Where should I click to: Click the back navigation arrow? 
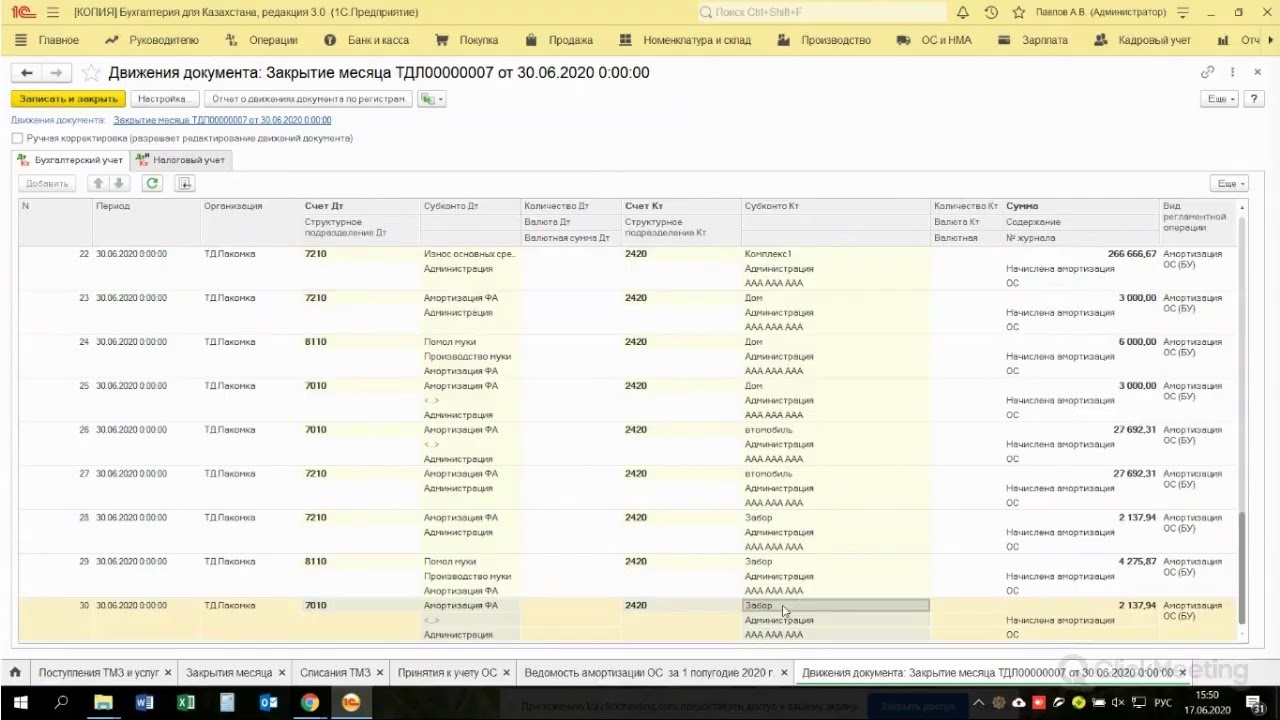(x=27, y=73)
